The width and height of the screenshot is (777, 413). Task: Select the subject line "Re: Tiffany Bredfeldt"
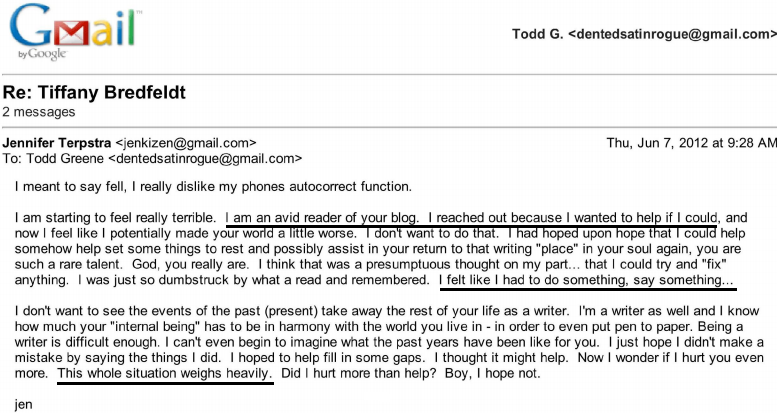click(x=94, y=93)
